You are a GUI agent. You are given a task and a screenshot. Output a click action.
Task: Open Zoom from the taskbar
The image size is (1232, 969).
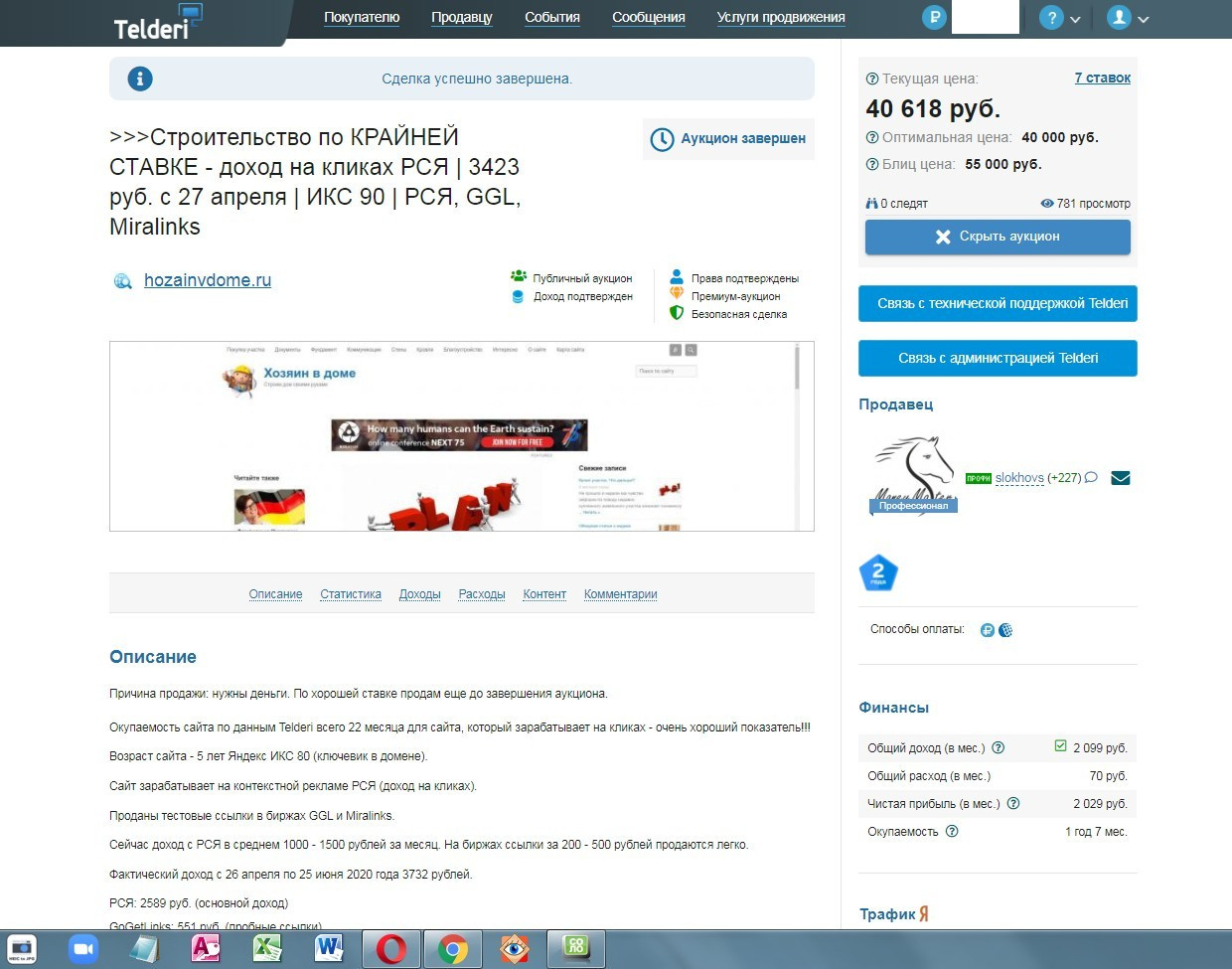coord(83,949)
